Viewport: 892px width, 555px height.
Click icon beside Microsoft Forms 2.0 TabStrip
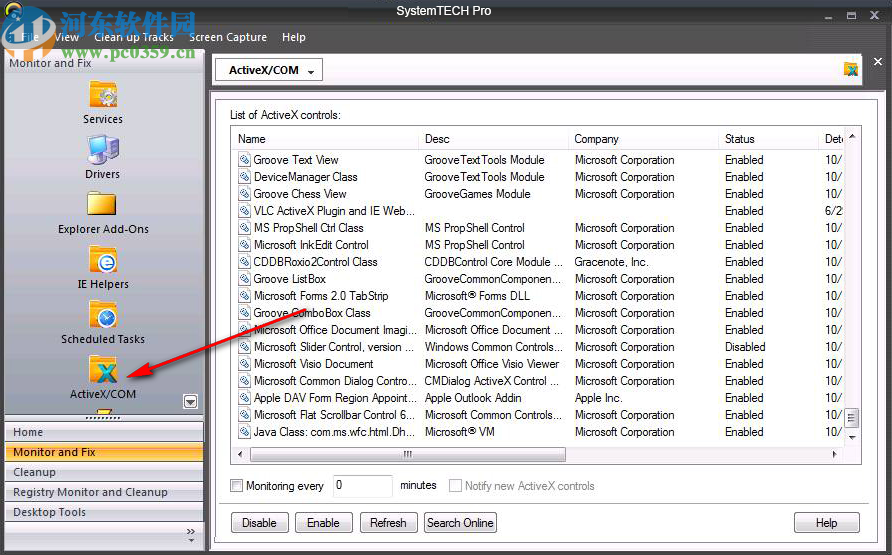point(245,296)
